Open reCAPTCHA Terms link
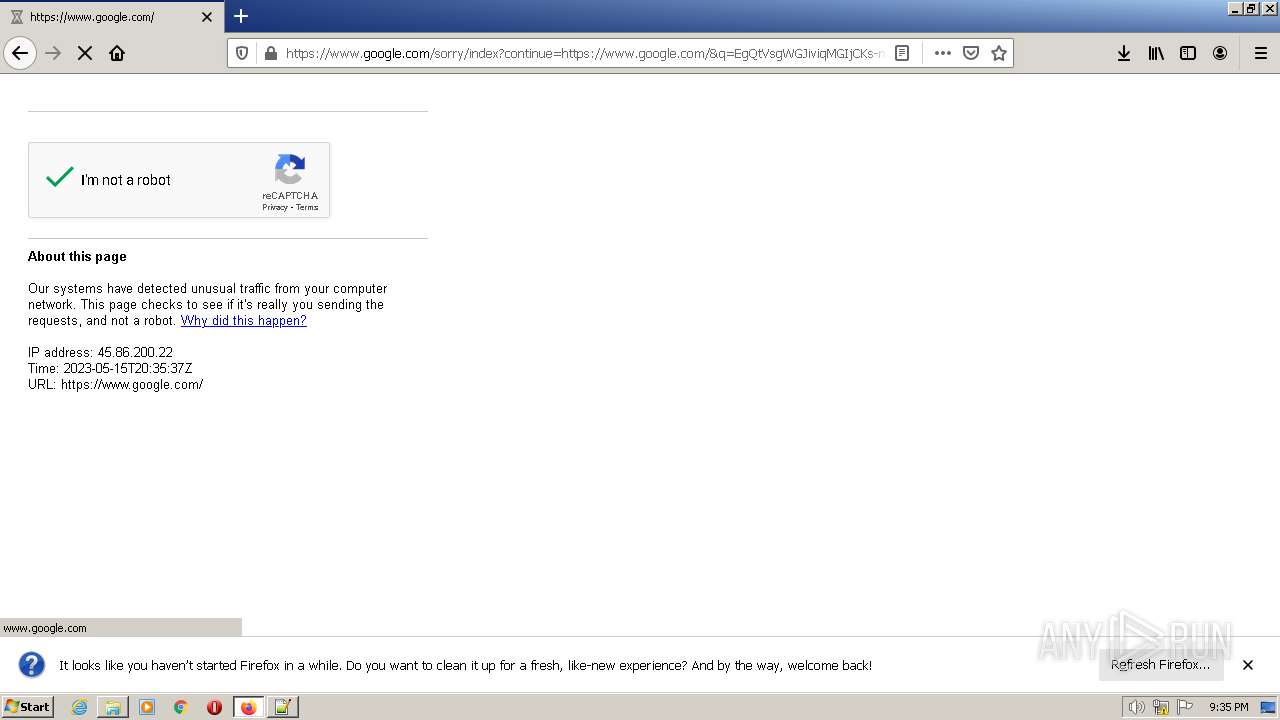The image size is (1280, 720). pos(307,207)
